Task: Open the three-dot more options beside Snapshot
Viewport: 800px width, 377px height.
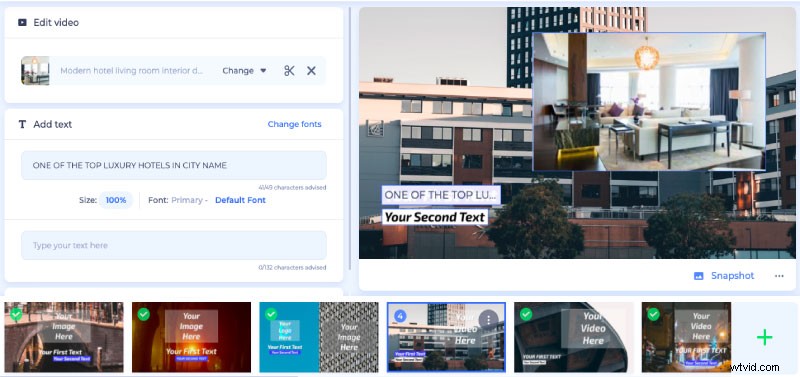Action: [779, 276]
